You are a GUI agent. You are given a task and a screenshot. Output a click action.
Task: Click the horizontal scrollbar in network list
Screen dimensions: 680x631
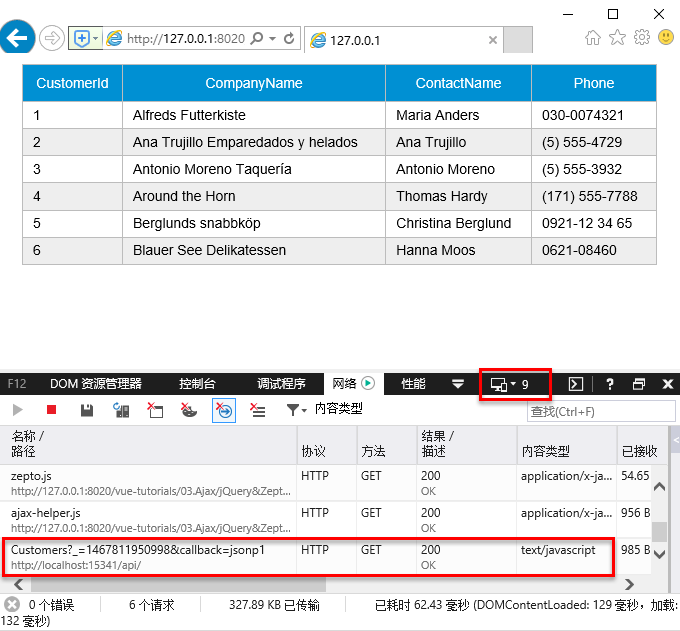point(178,585)
